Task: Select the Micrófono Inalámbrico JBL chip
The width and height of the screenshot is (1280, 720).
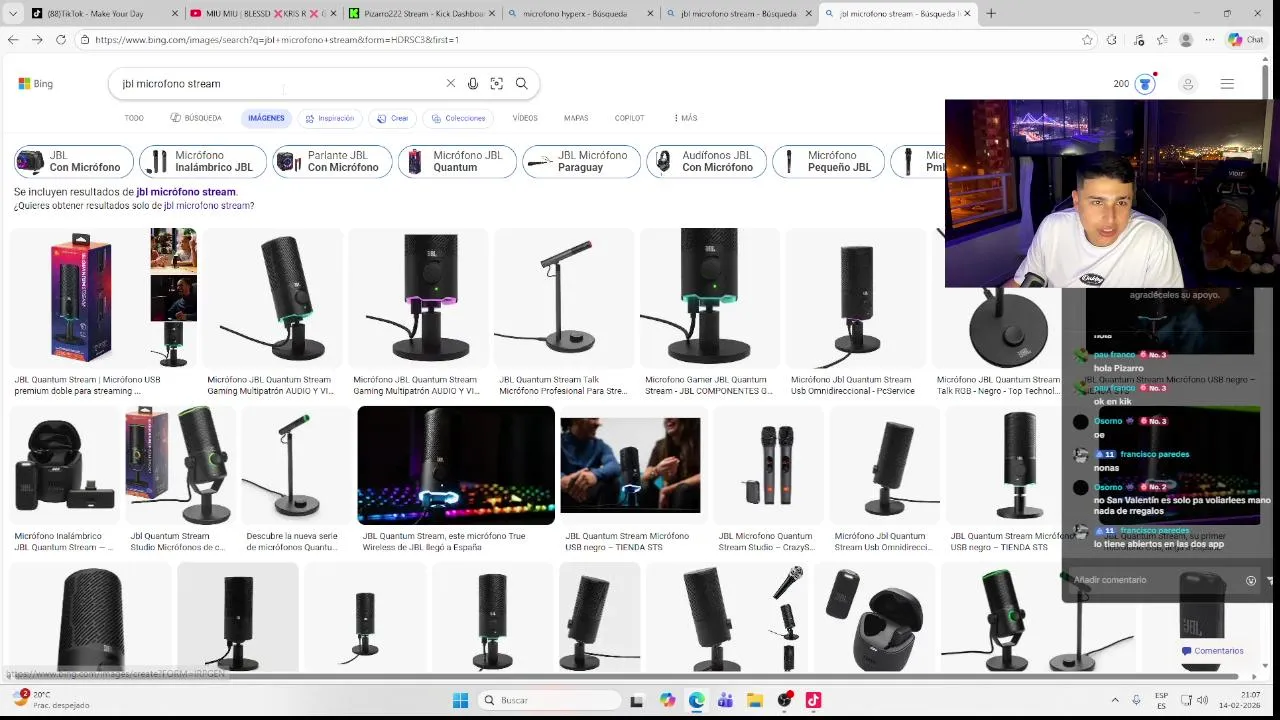Action: [203, 161]
